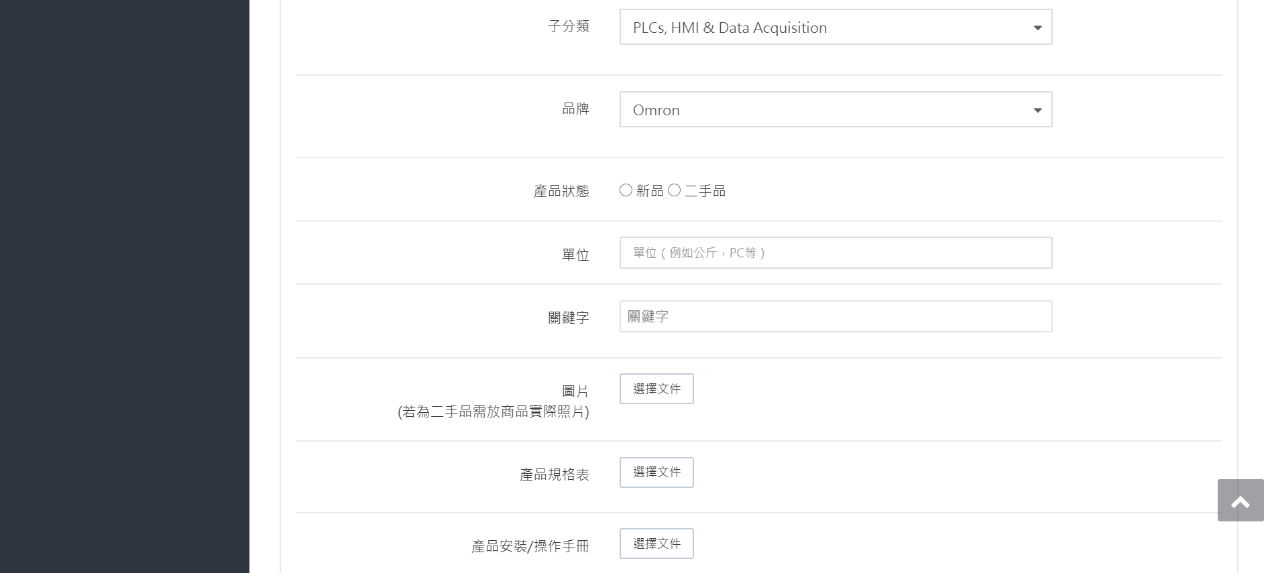Viewport: 1268px width, 573px height.
Task: Click the 品牌 field label
Action: pos(575,109)
